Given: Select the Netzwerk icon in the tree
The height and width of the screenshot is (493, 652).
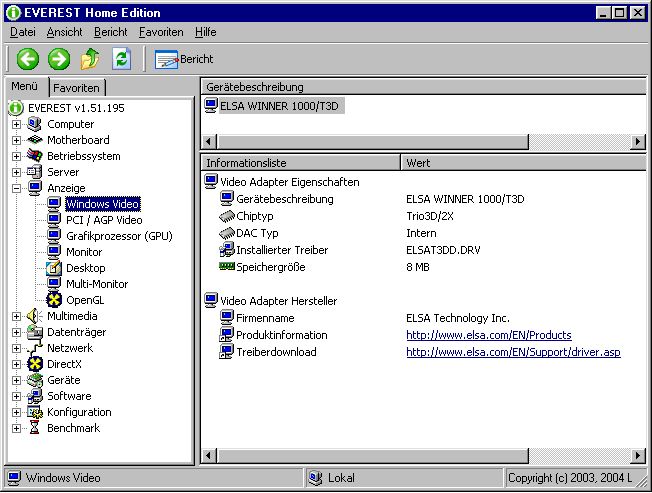Looking at the screenshot, I should click(x=35, y=348).
